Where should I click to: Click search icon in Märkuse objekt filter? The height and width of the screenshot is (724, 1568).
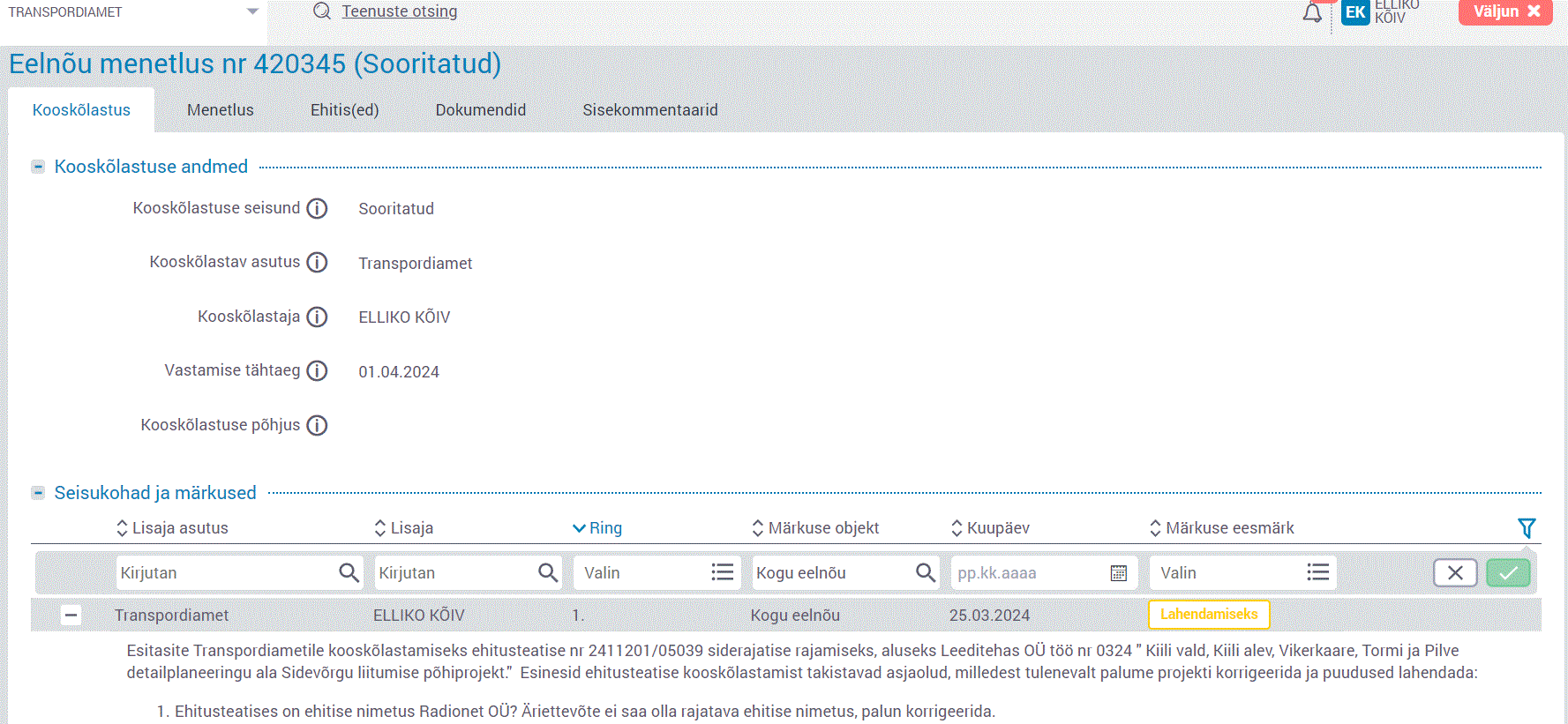[x=926, y=572]
